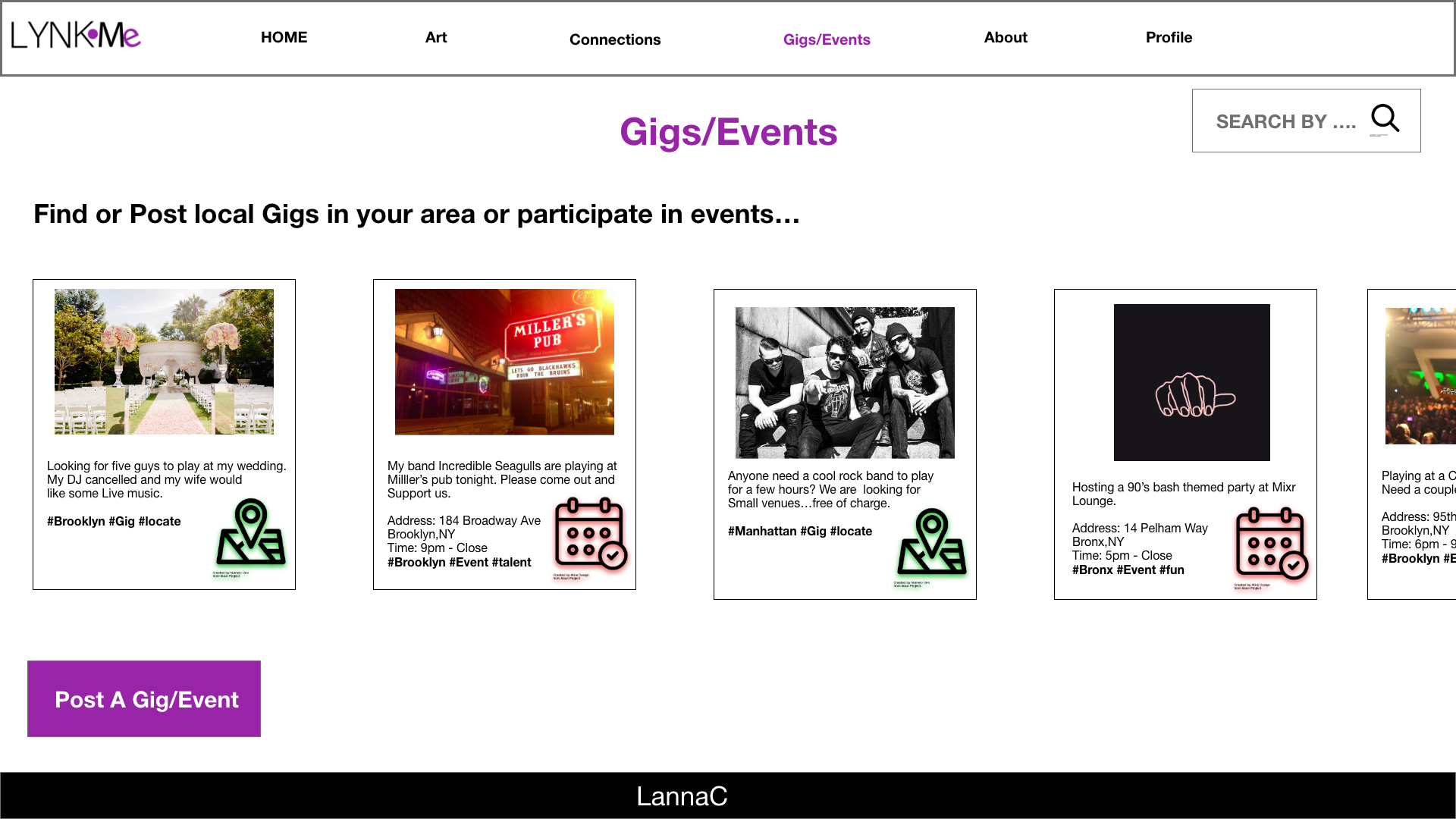The width and height of the screenshot is (1456, 819).
Task: Open Connections in the navigation bar
Action: tap(614, 39)
